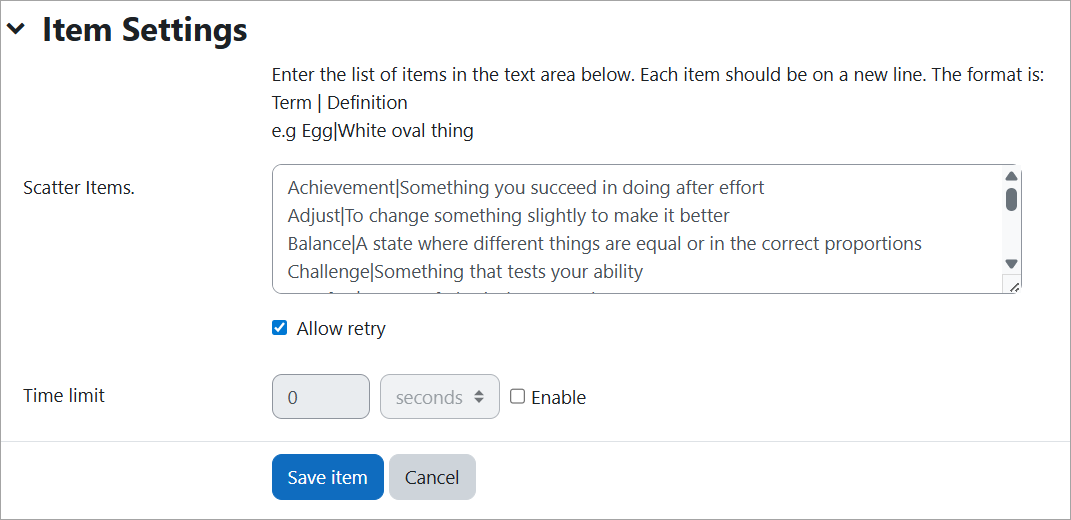
Task: Open the seconds unit dropdown
Action: coord(440,397)
